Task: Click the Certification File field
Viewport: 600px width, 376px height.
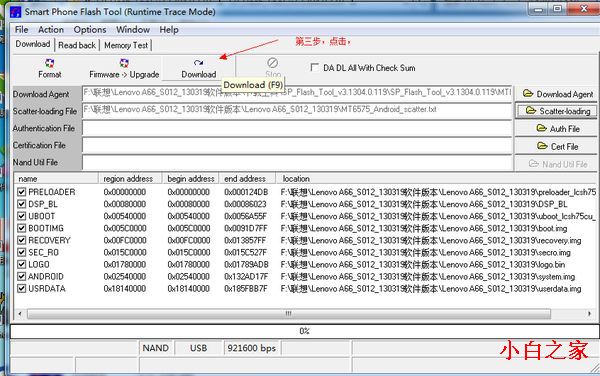Action: pos(297,145)
